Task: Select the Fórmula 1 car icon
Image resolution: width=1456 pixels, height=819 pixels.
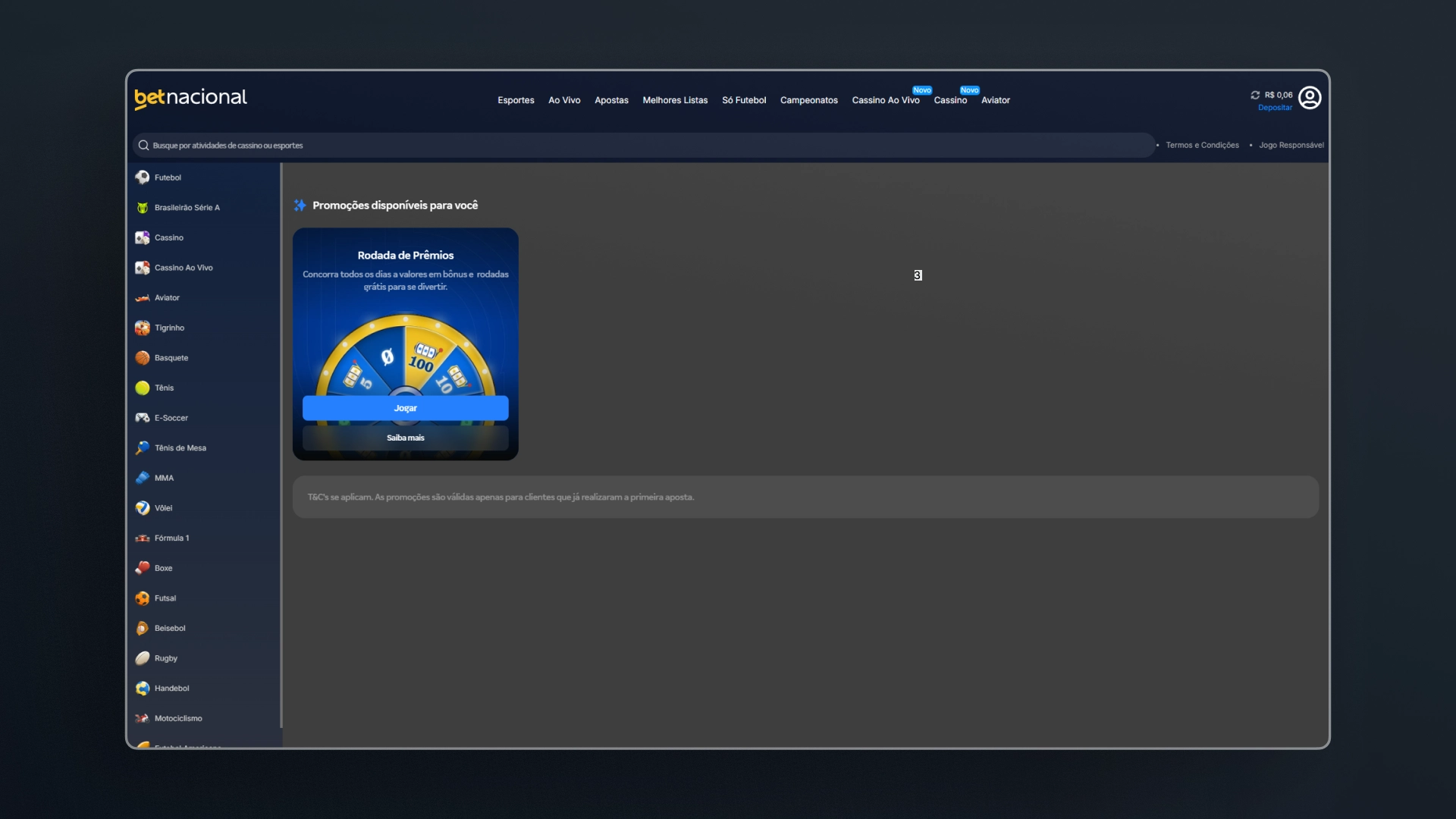Action: tap(143, 538)
